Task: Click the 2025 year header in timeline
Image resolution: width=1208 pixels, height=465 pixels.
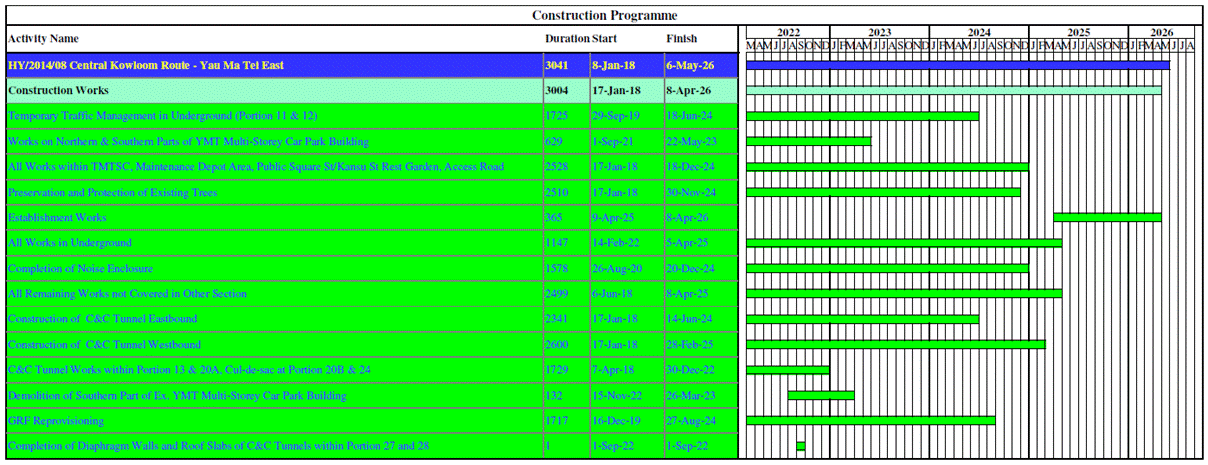Action: (1078, 32)
